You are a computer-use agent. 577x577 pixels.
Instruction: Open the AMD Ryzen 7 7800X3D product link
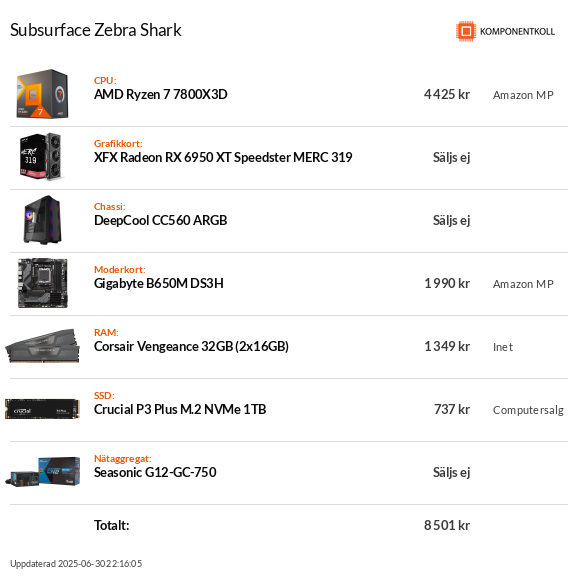160,95
